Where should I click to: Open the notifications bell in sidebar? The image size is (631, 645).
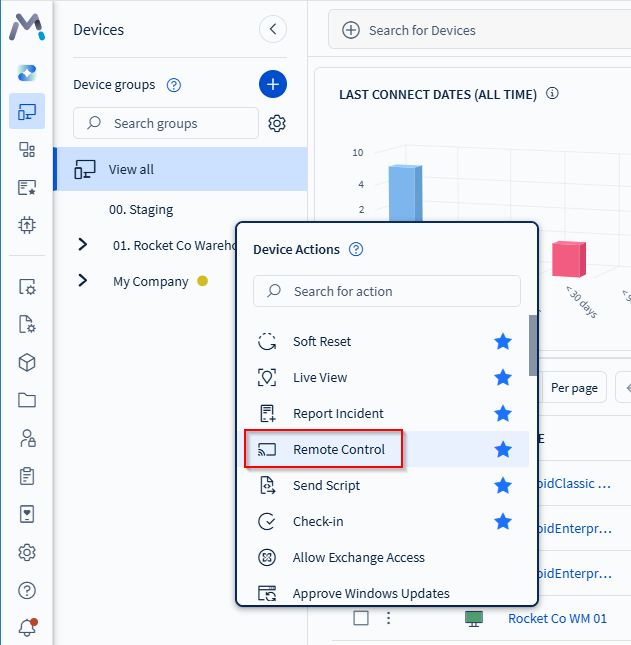pos(27,627)
